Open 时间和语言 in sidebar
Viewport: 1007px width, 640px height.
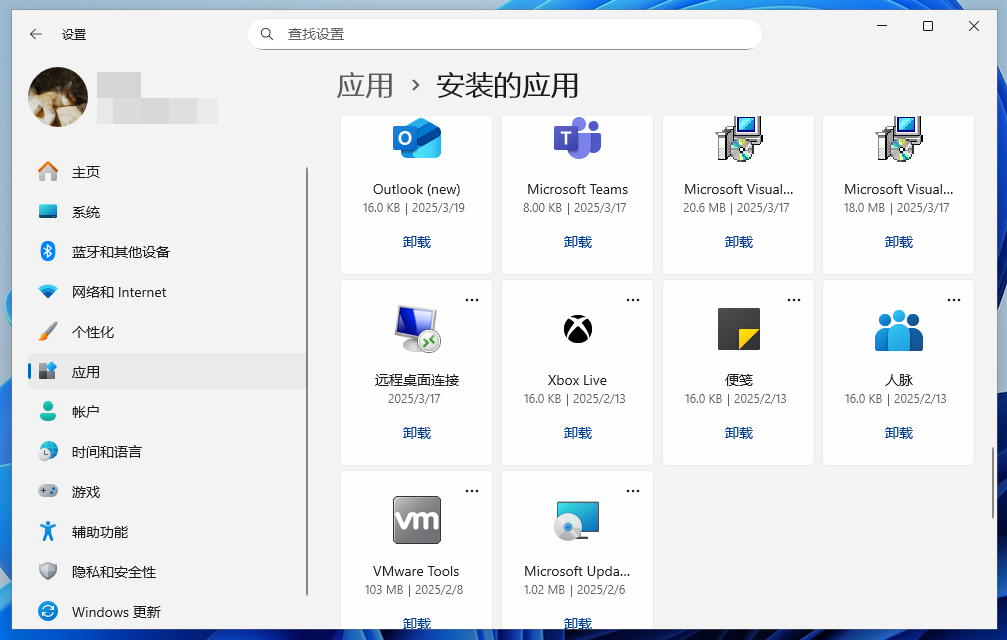point(167,452)
